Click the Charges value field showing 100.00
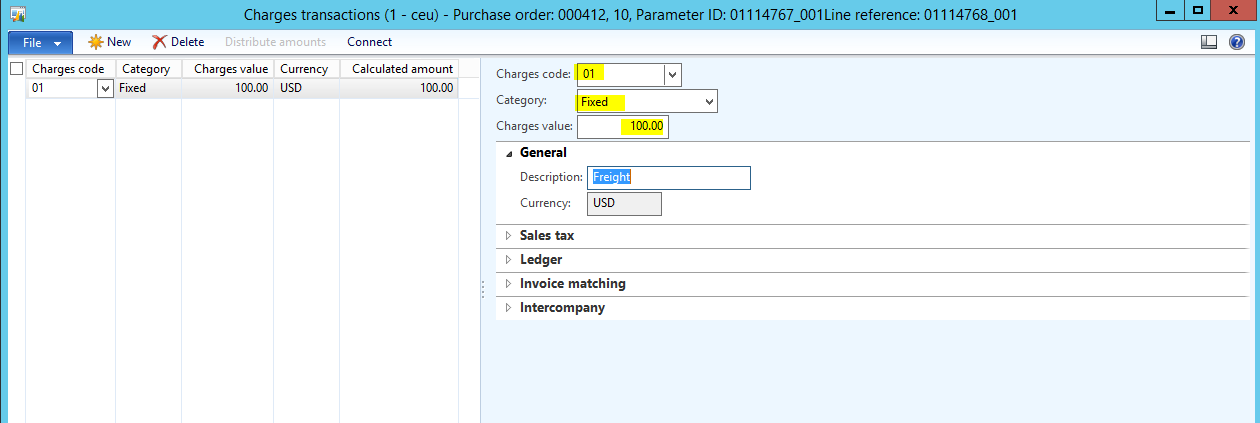The height and width of the screenshot is (423, 1260). point(623,127)
